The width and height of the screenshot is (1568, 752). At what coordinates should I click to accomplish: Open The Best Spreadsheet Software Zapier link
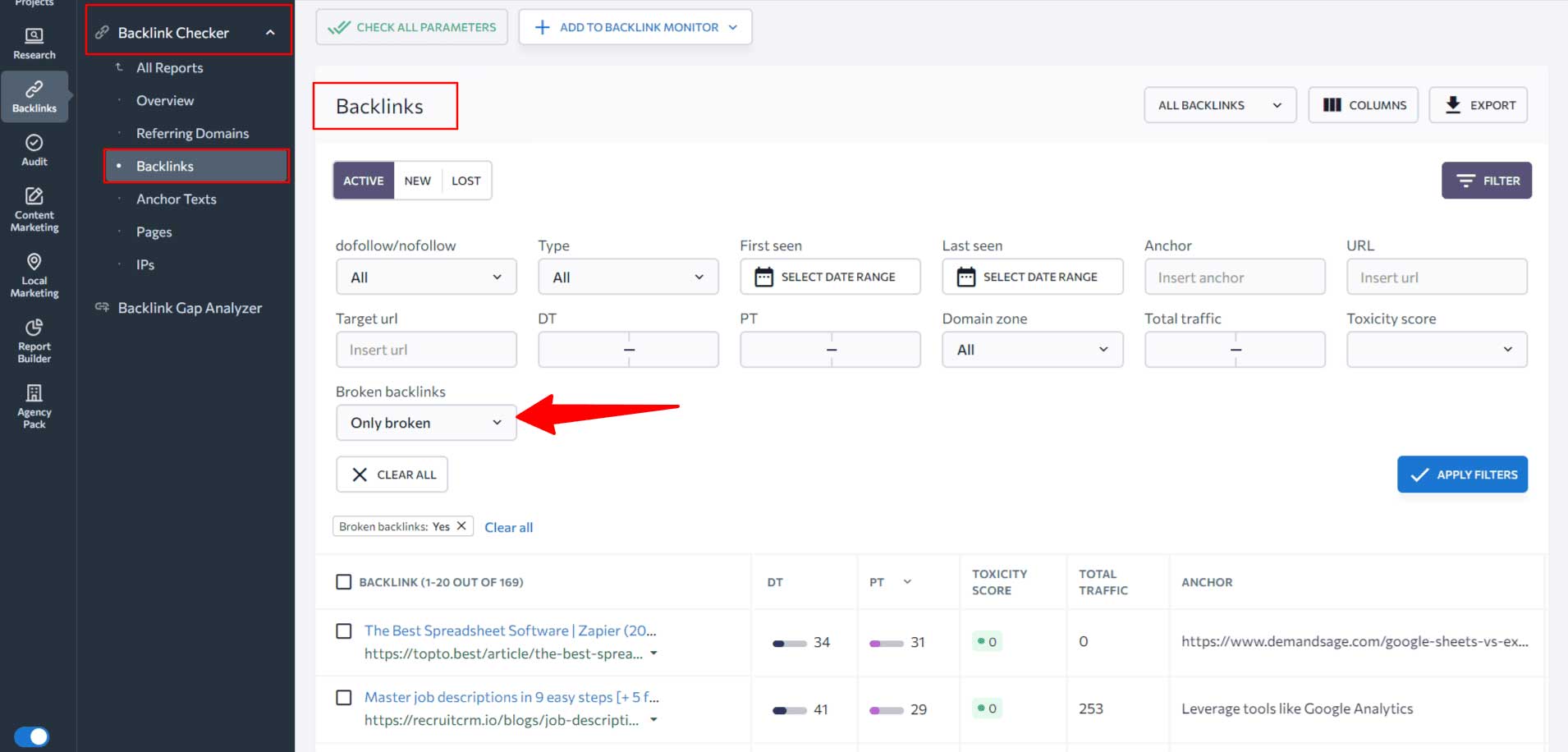[x=511, y=630]
